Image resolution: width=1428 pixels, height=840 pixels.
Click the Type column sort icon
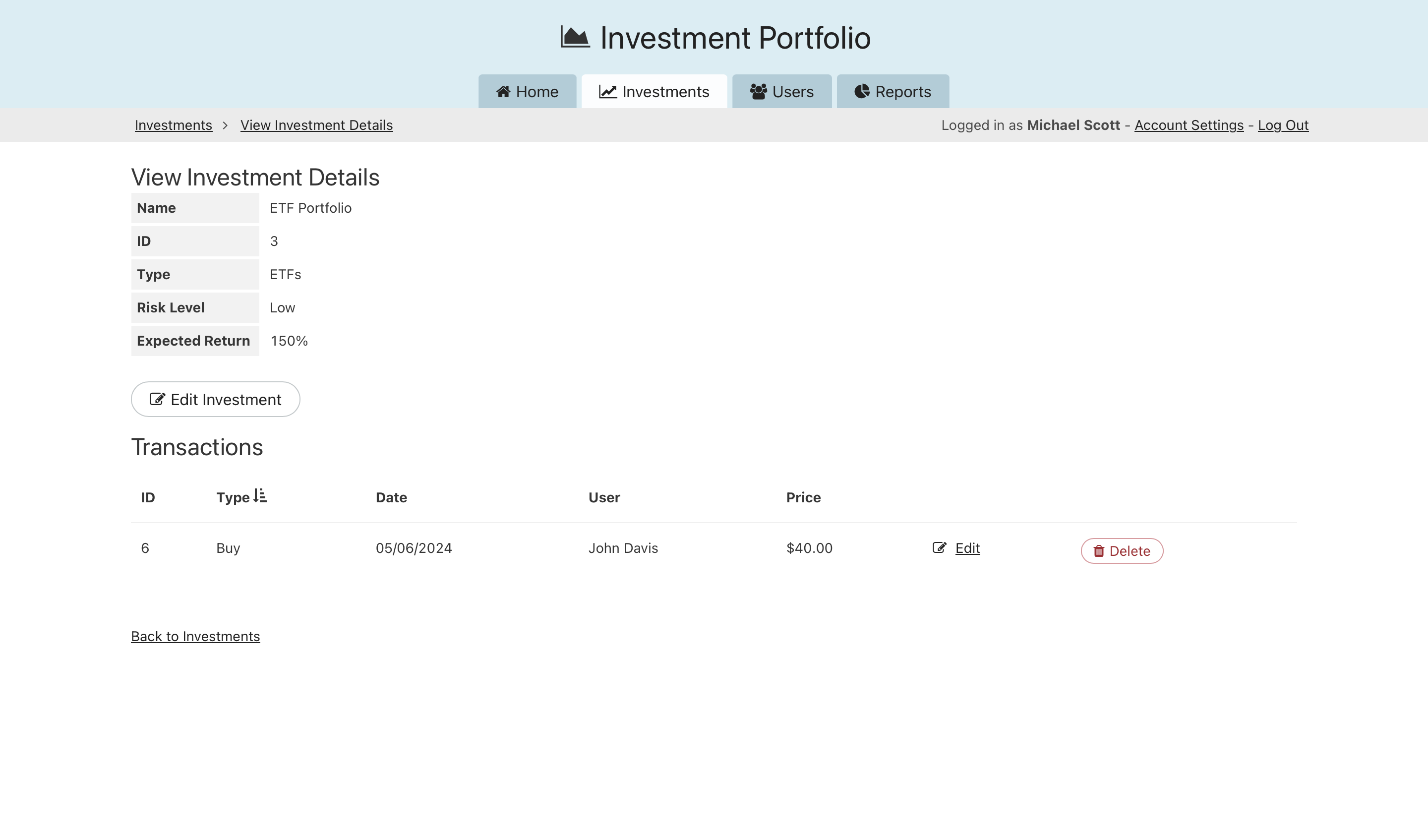[260, 496]
